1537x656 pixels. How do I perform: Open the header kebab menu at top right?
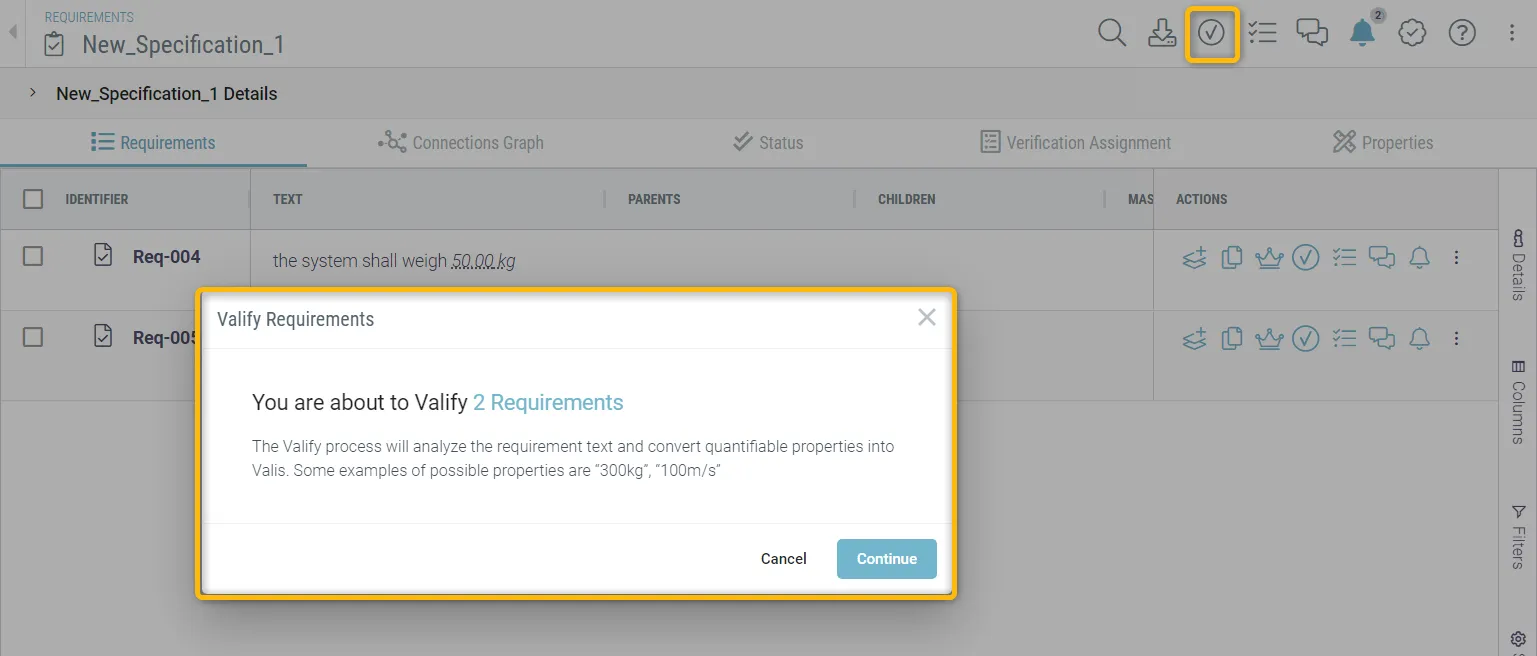[x=1512, y=33]
